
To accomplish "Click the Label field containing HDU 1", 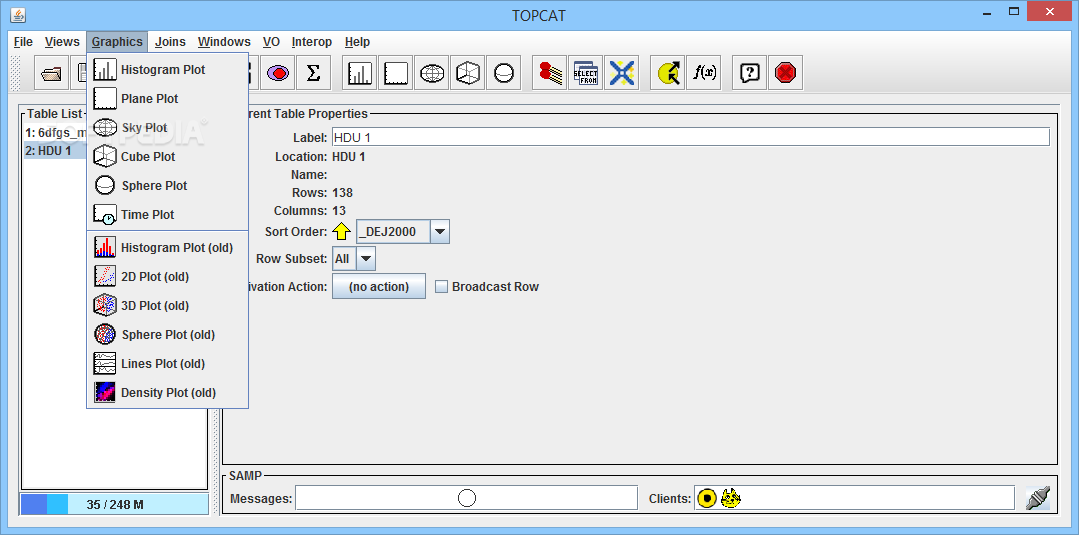I will 690,137.
